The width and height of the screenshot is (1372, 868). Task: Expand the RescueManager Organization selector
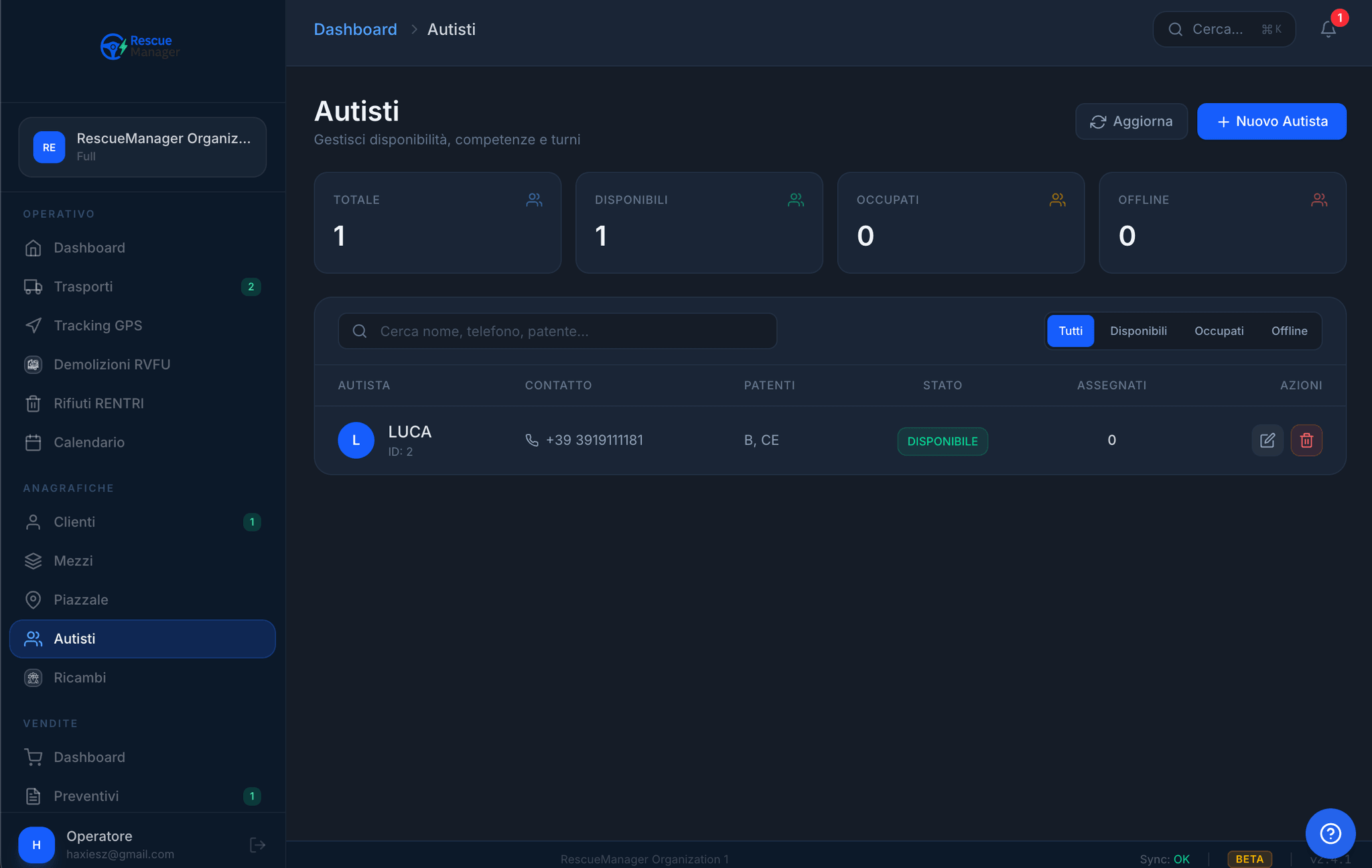click(142, 147)
